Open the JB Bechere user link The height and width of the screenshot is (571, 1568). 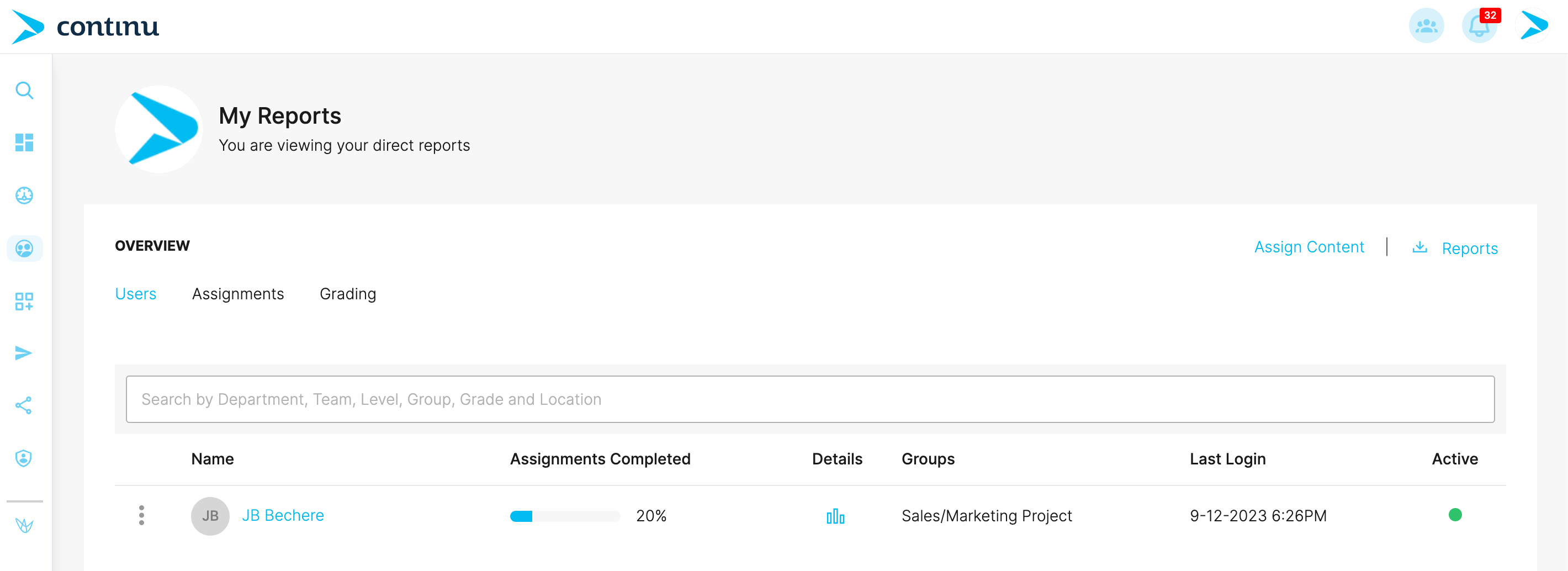tap(283, 516)
